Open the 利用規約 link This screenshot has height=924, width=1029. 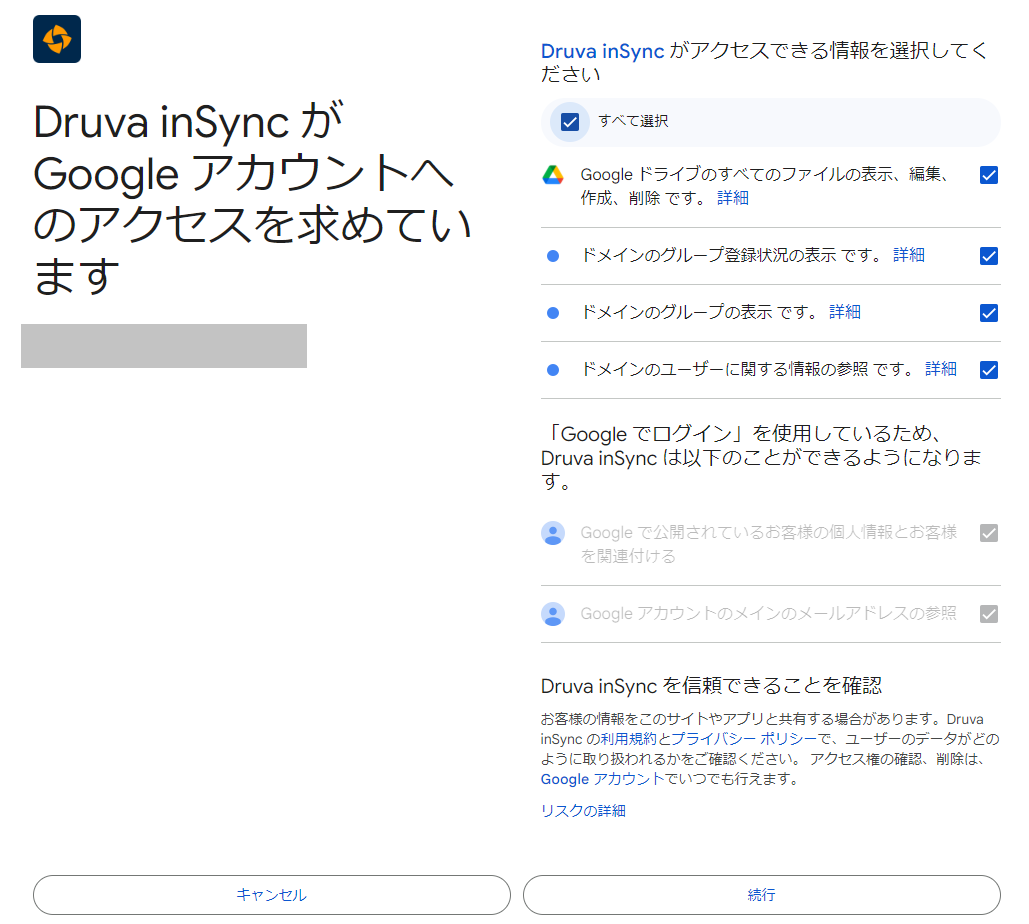pos(628,739)
